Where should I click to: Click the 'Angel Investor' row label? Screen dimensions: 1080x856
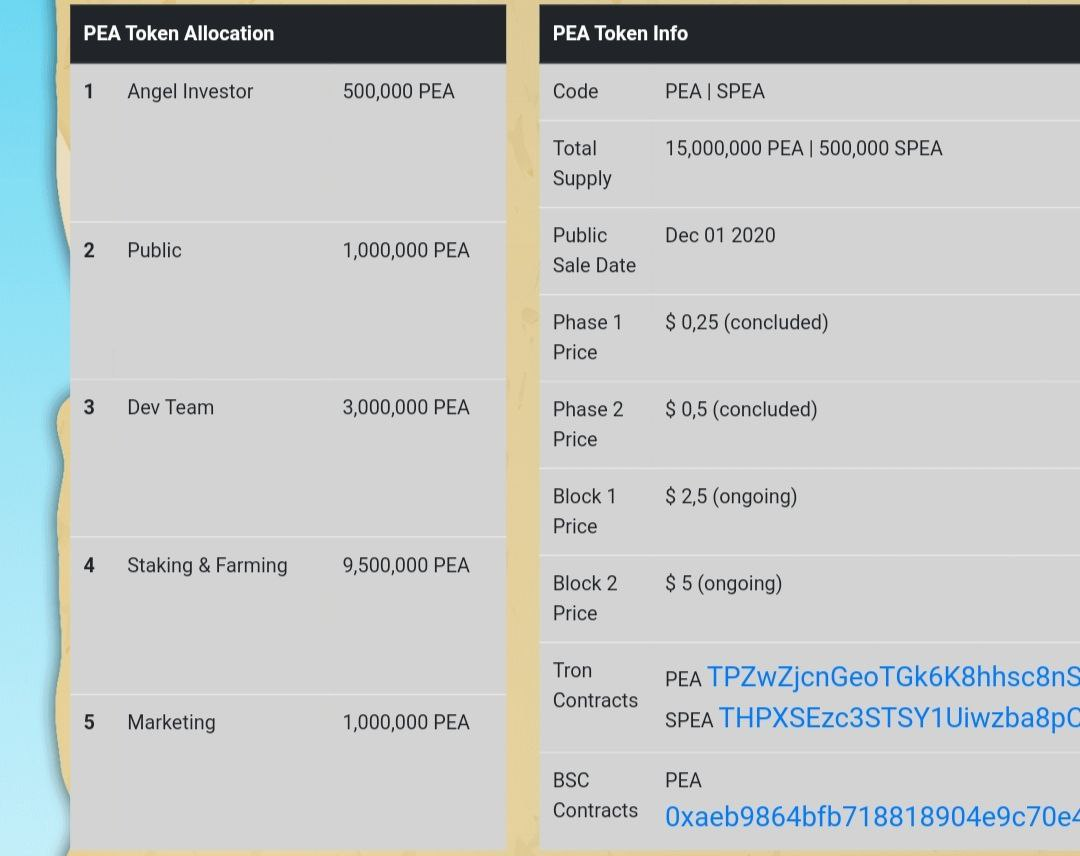click(190, 91)
